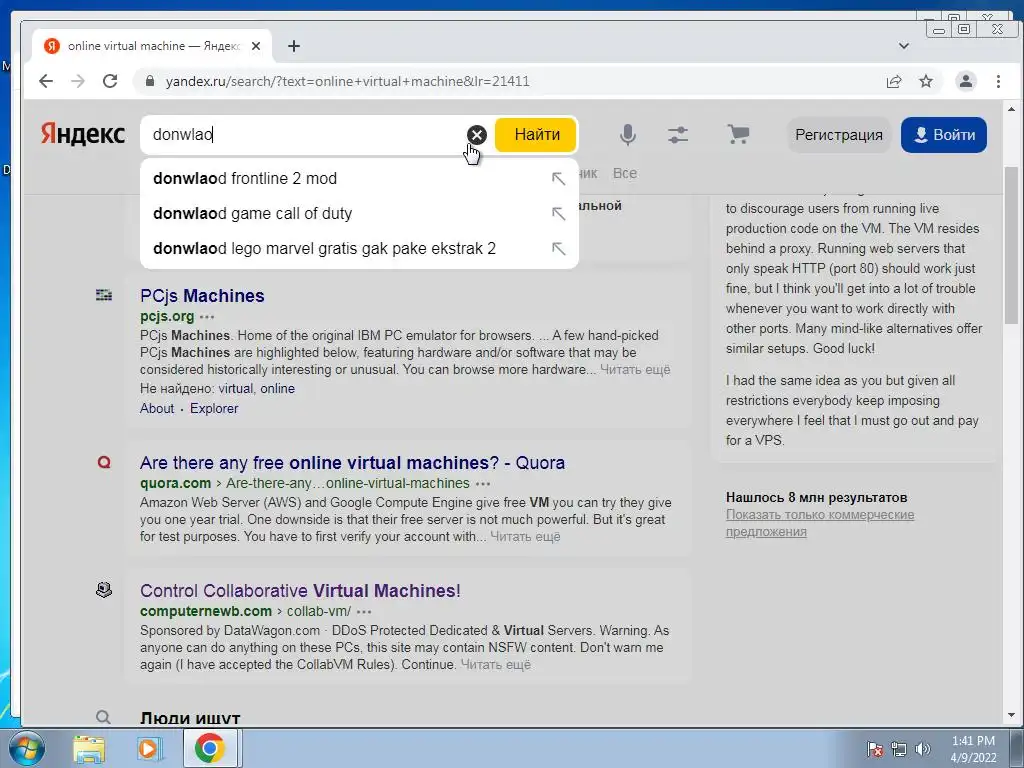The width and height of the screenshot is (1024, 768).
Task: Click Показать только коммерческие предложения link
Action: (x=820, y=523)
